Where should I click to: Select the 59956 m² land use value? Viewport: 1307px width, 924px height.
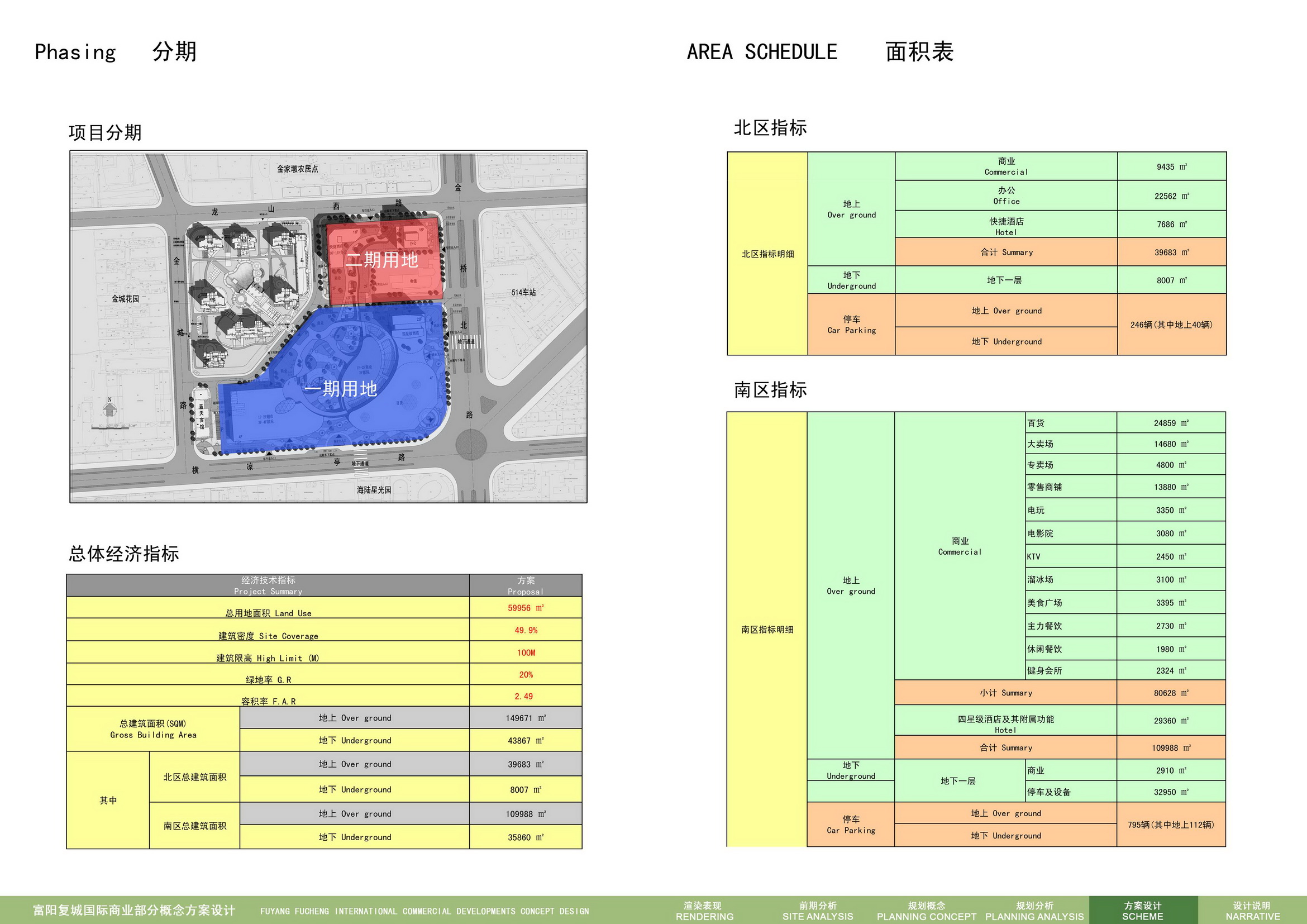(x=526, y=607)
